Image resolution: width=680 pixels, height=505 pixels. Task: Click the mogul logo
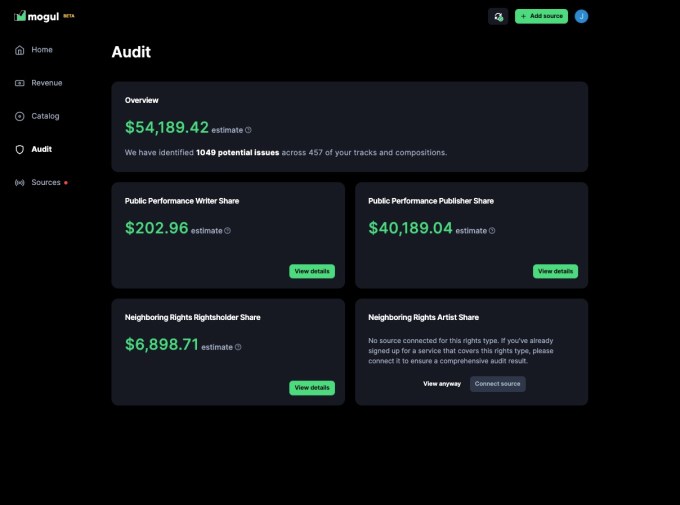(x=36, y=16)
